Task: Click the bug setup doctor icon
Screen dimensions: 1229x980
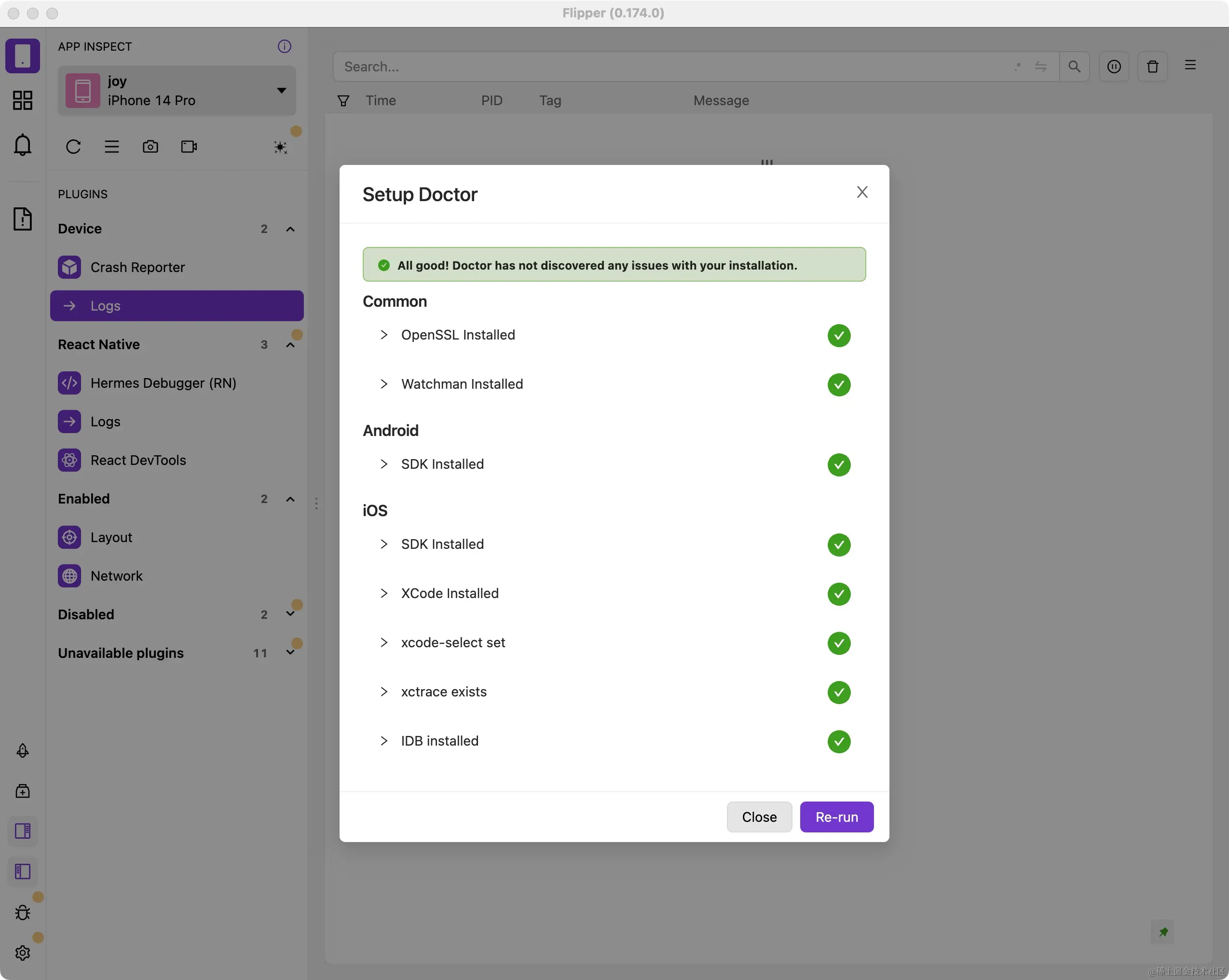Action: (x=23, y=912)
